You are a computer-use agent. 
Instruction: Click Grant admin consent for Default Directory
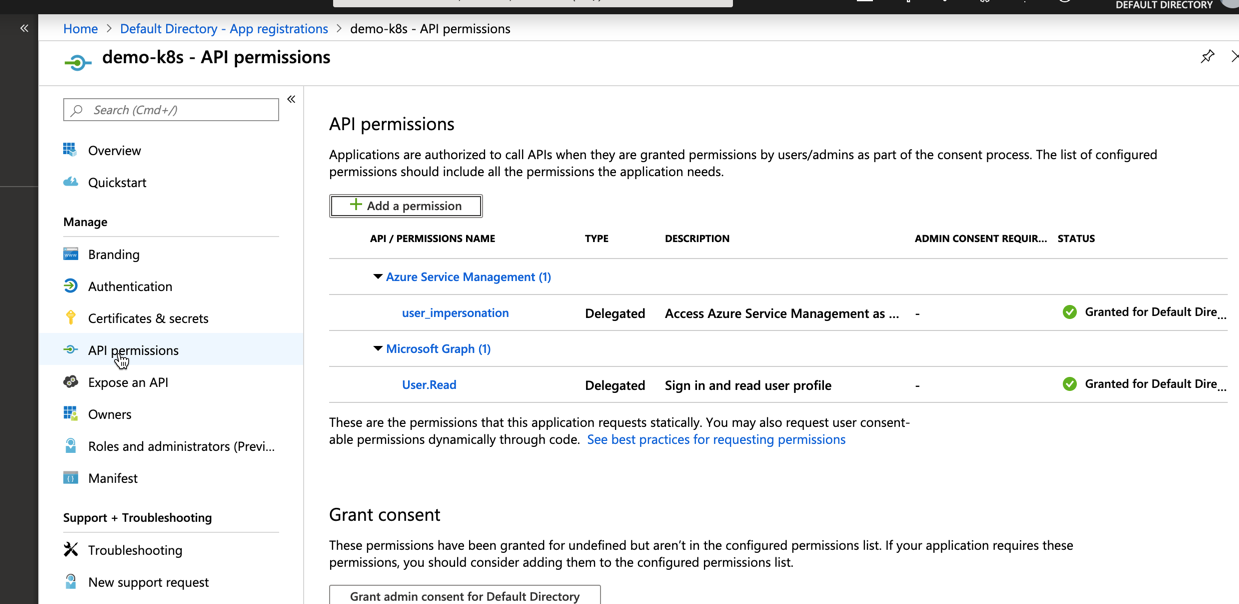[464, 595]
